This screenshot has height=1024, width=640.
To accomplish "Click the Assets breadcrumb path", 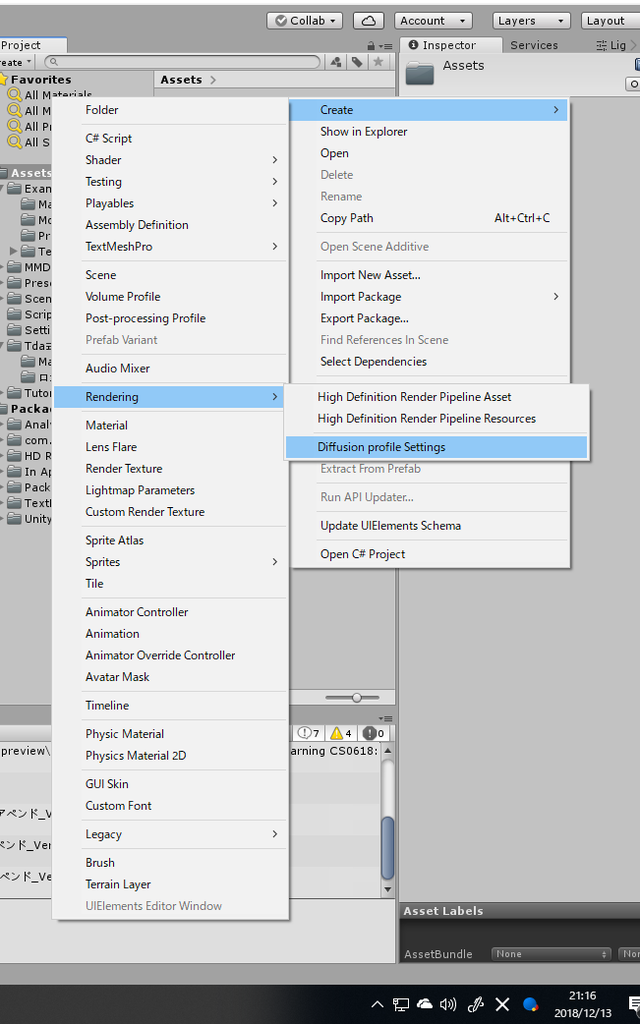I will (x=181, y=80).
